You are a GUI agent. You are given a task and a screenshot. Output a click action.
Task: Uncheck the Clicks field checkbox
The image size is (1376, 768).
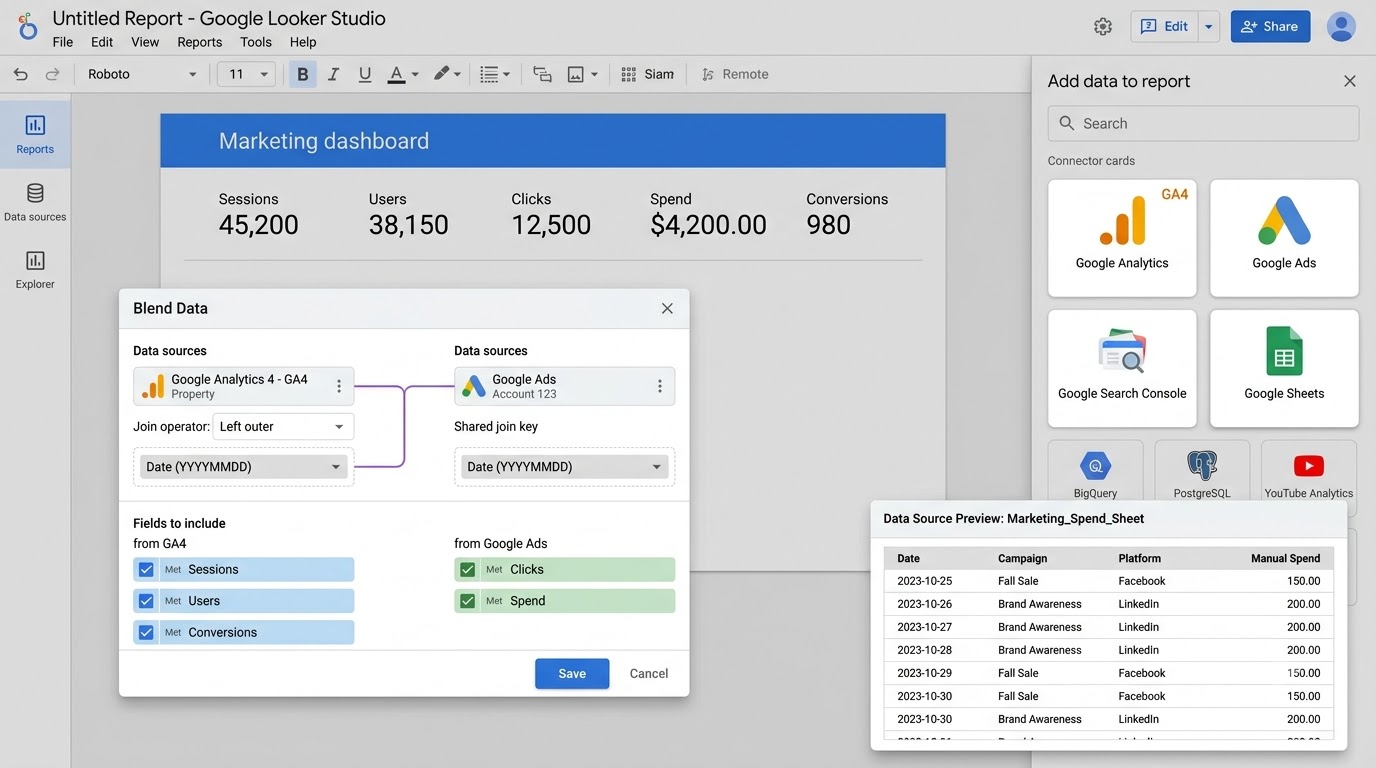click(467, 569)
